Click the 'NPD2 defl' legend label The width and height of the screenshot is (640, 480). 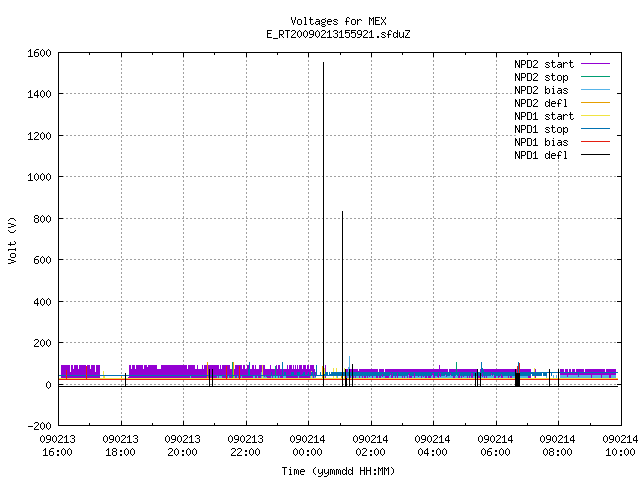(541, 103)
